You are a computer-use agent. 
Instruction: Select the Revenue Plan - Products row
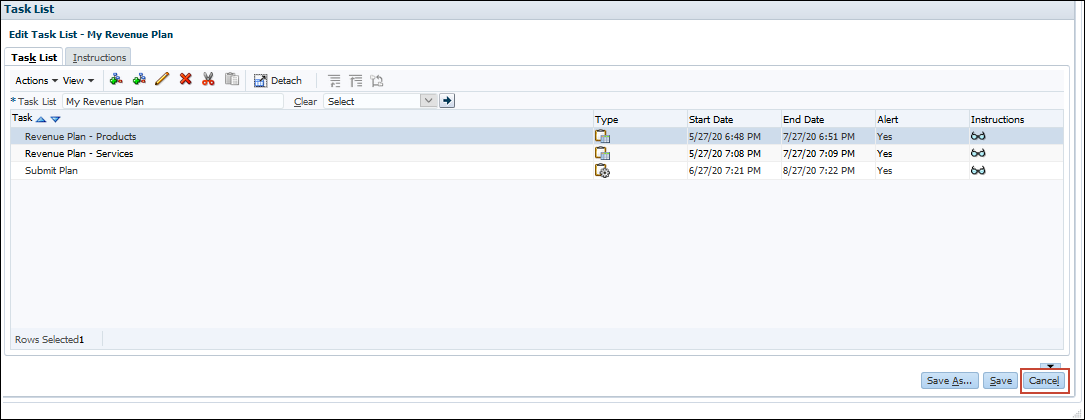click(537, 136)
